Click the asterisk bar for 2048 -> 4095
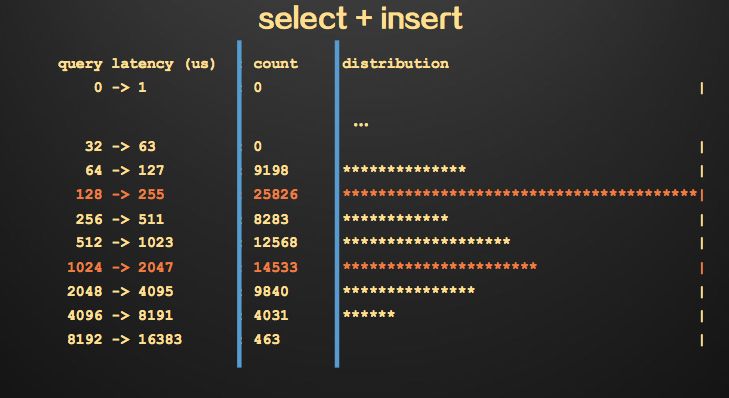 pyautogui.click(x=409, y=290)
